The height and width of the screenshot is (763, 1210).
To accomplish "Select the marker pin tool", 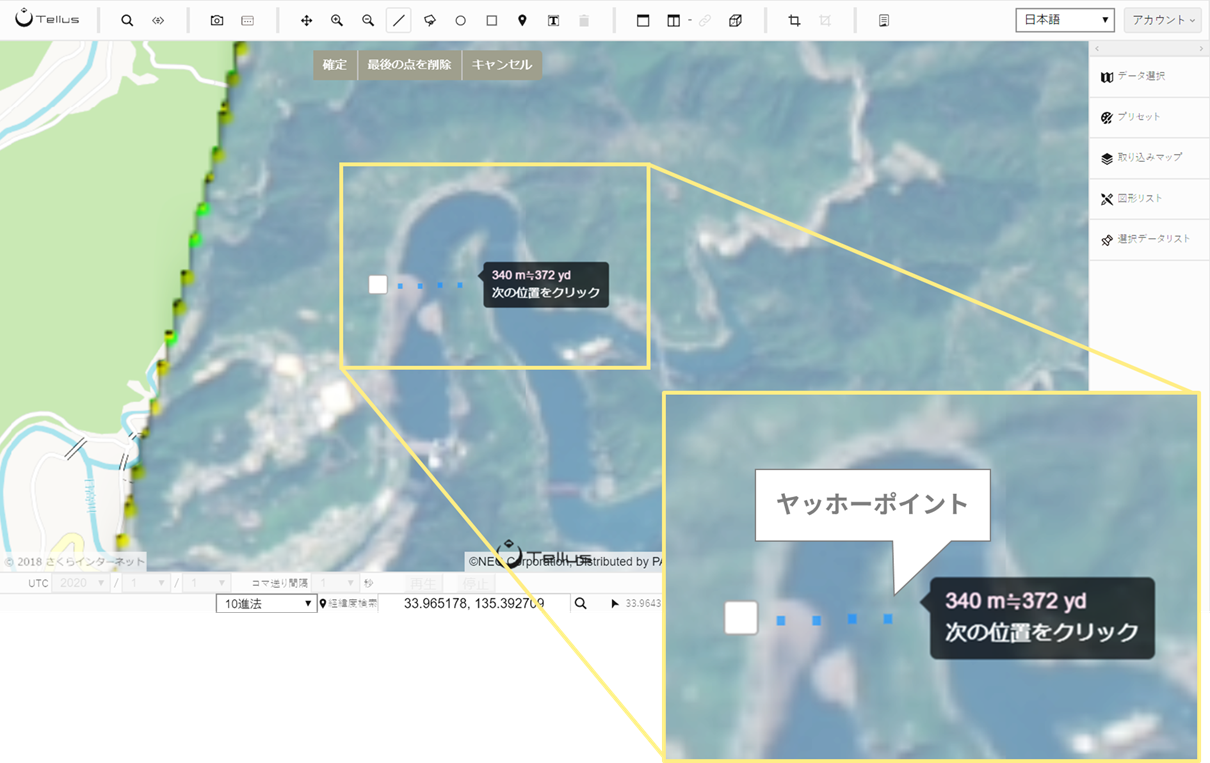I will coord(522,20).
